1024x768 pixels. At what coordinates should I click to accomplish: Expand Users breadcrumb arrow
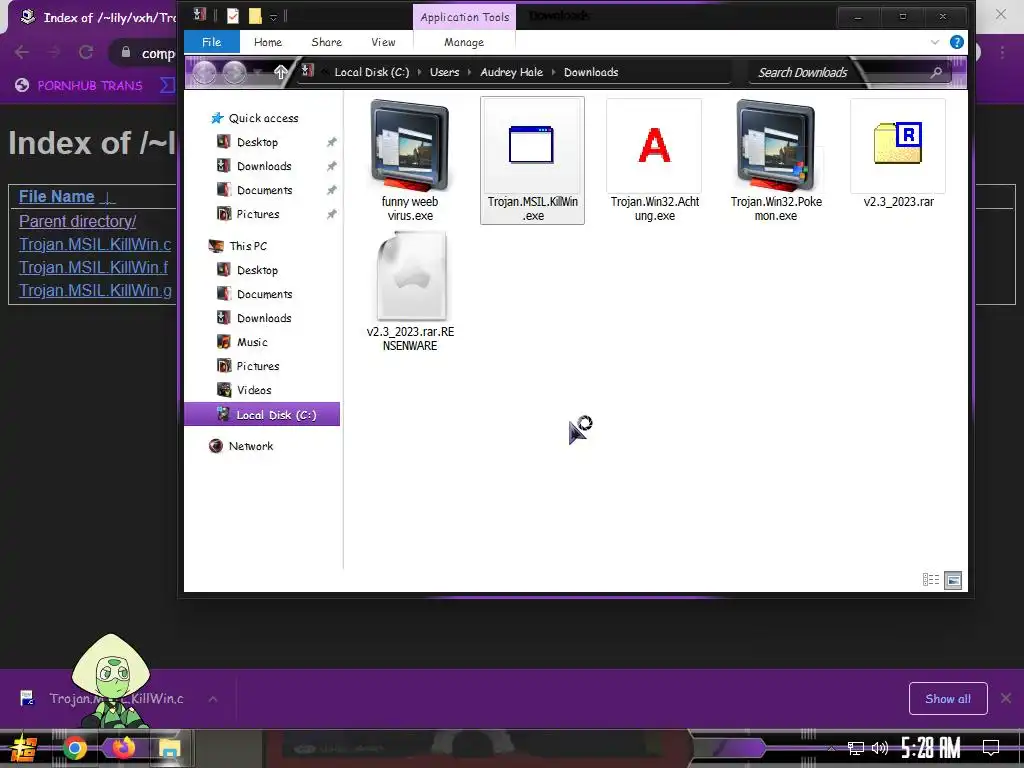tap(470, 72)
